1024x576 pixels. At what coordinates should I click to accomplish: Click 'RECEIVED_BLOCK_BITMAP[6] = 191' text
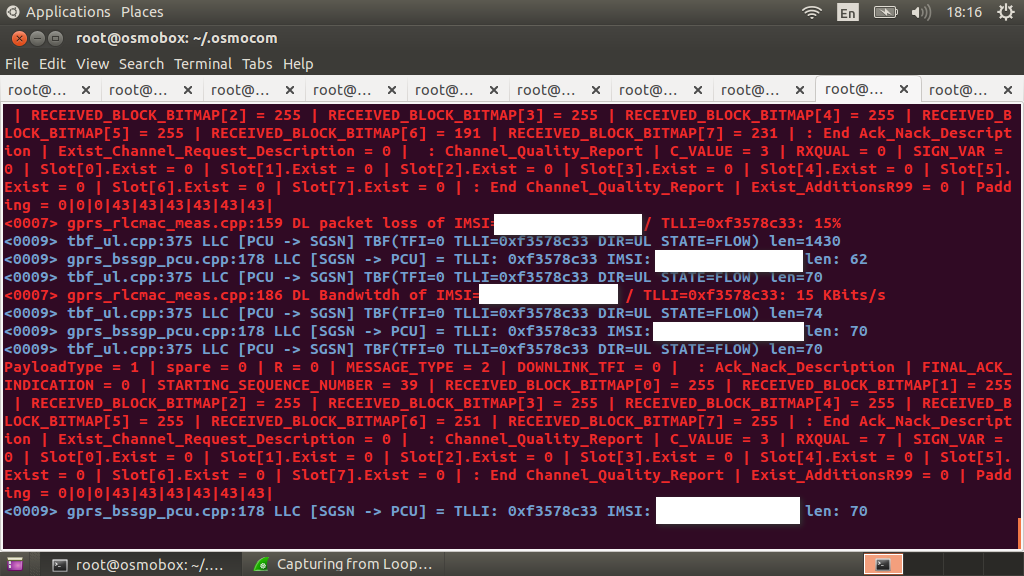(x=346, y=133)
